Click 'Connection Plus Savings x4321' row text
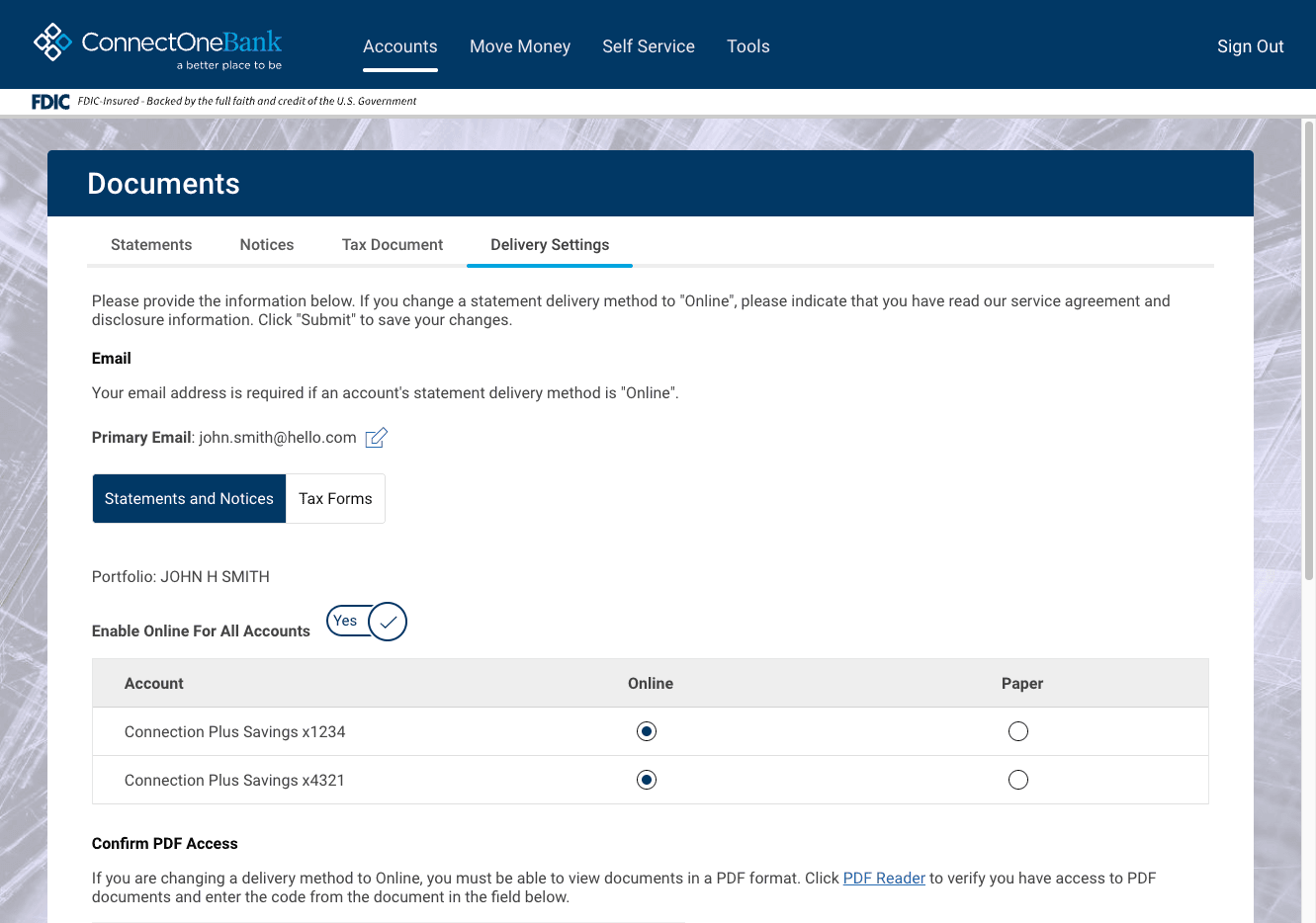Image resolution: width=1316 pixels, height=923 pixels. coord(235,781)
